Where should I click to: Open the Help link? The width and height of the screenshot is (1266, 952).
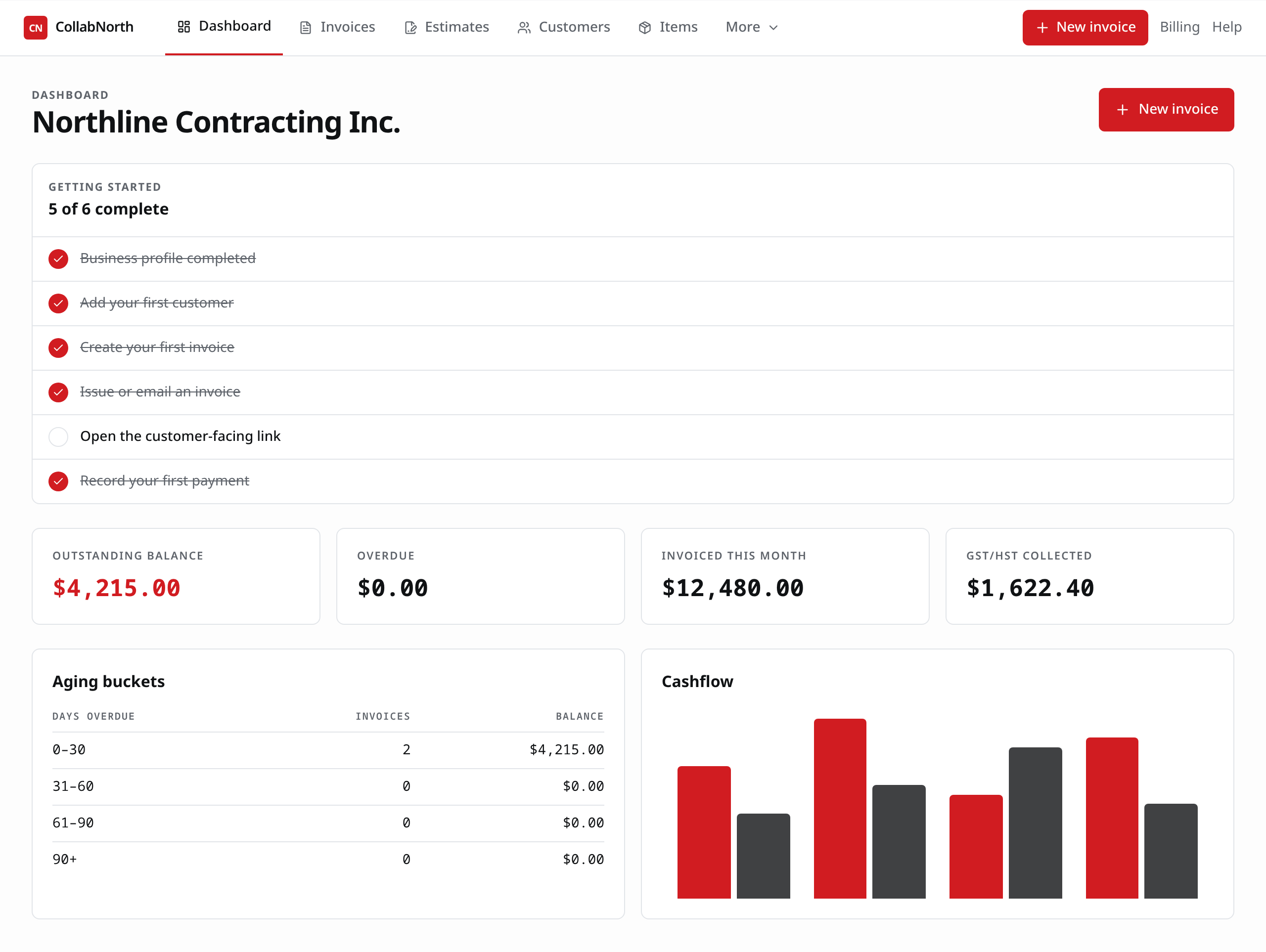pos(1226,28)
